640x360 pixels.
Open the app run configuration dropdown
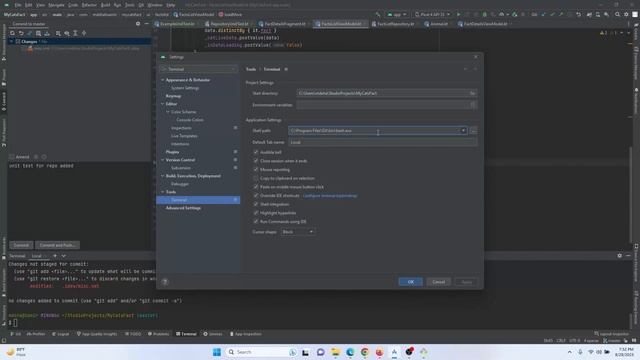(397, 14)
